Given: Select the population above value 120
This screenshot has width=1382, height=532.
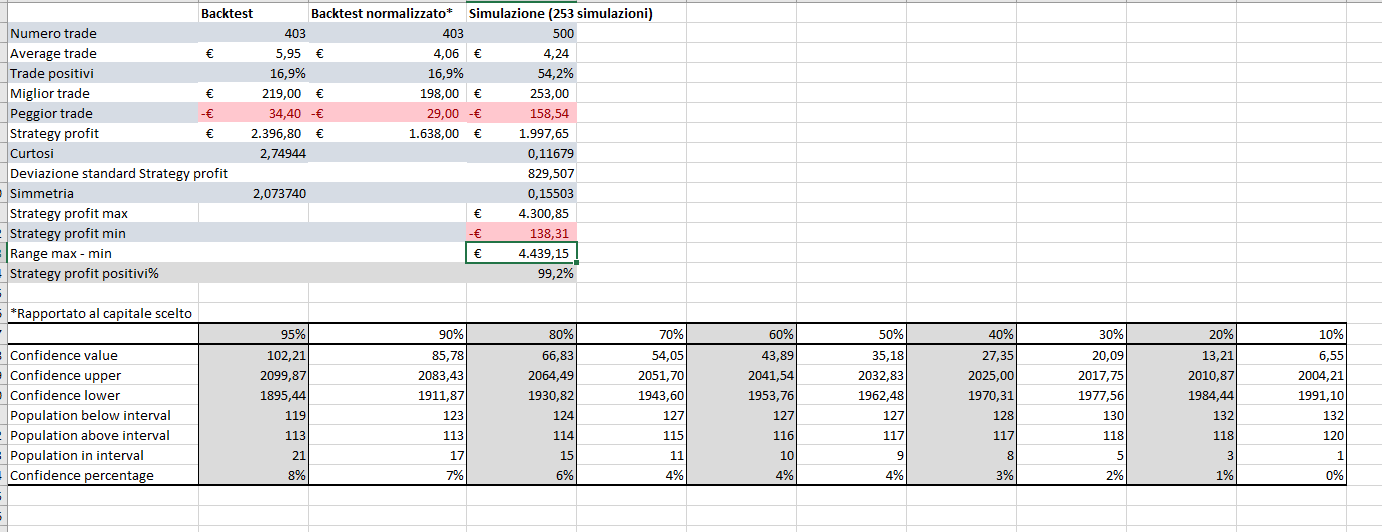Looking at the screenshot, I should click(1292, 435).
